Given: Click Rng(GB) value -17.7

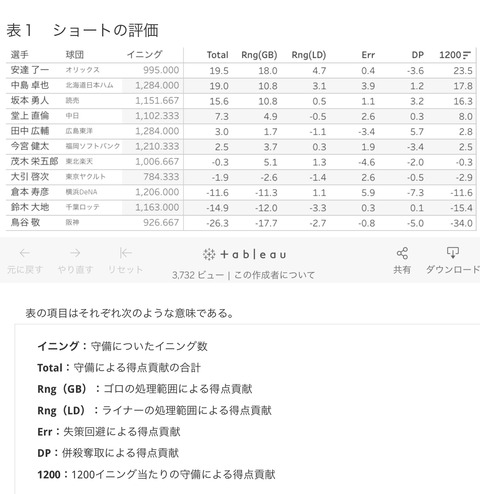Looking at the screenshot, I should [266, 223].
